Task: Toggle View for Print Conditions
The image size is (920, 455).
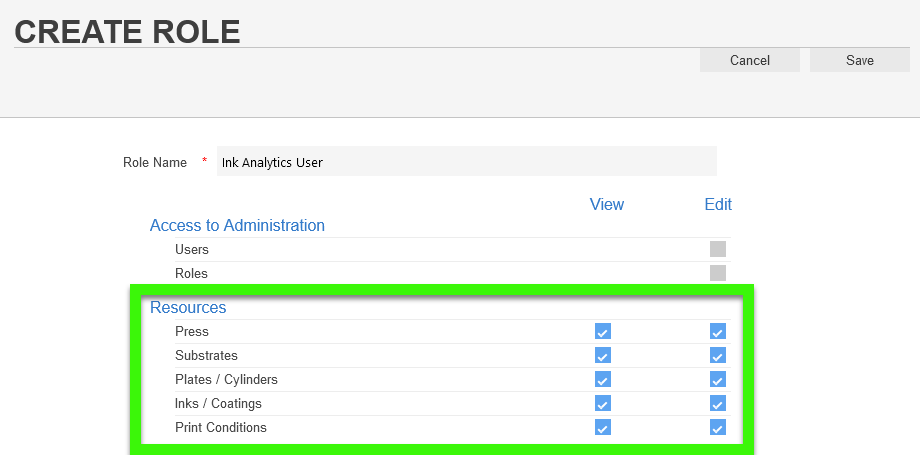Action: (602, 428)
